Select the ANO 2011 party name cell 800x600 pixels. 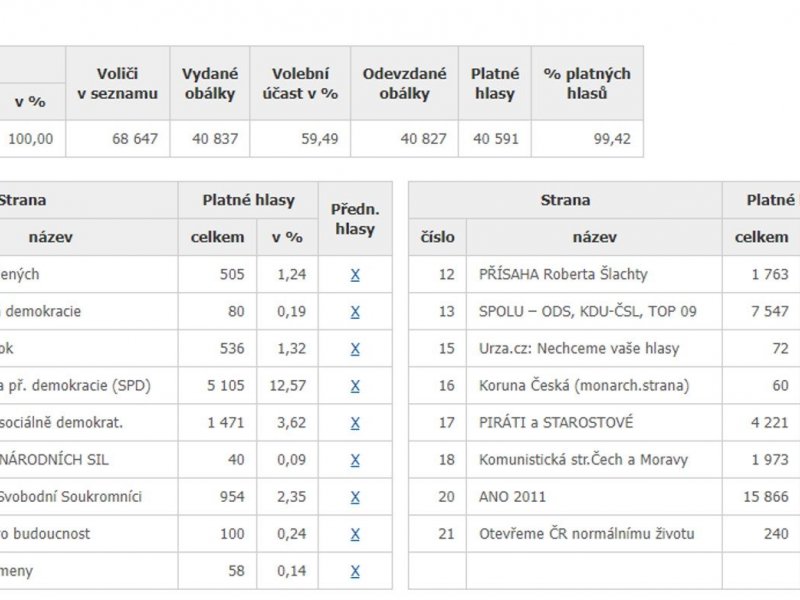point(594,497)
